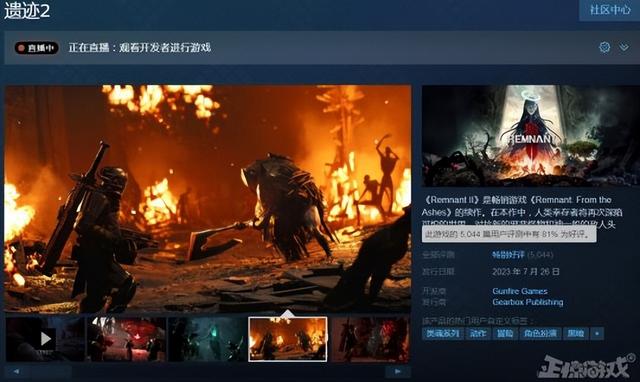Select the 黑暗 tag
The width and height of the screenshot is (640, 382).
click(x=576, y=333)
